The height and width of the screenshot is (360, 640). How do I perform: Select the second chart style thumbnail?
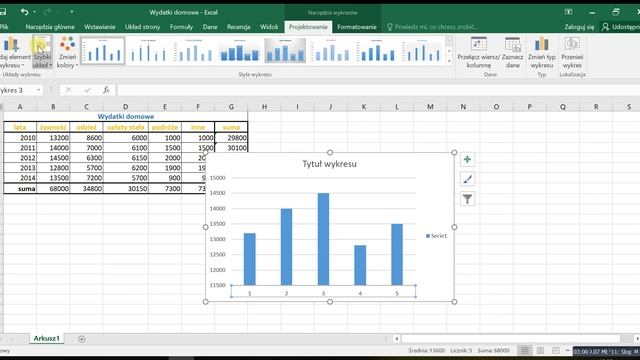(148, 51)
